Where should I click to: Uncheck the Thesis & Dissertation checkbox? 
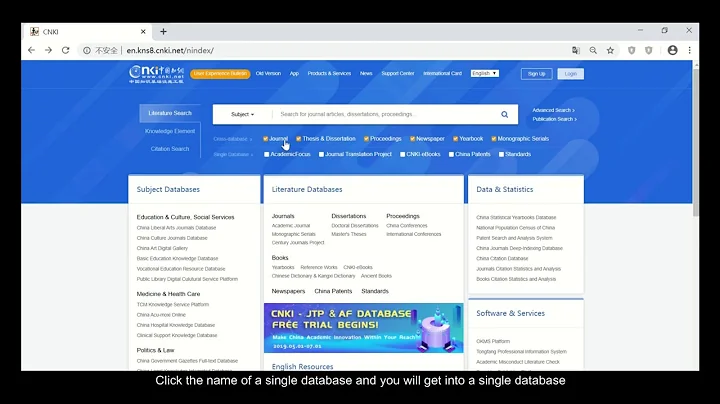[x=298, y=139]
